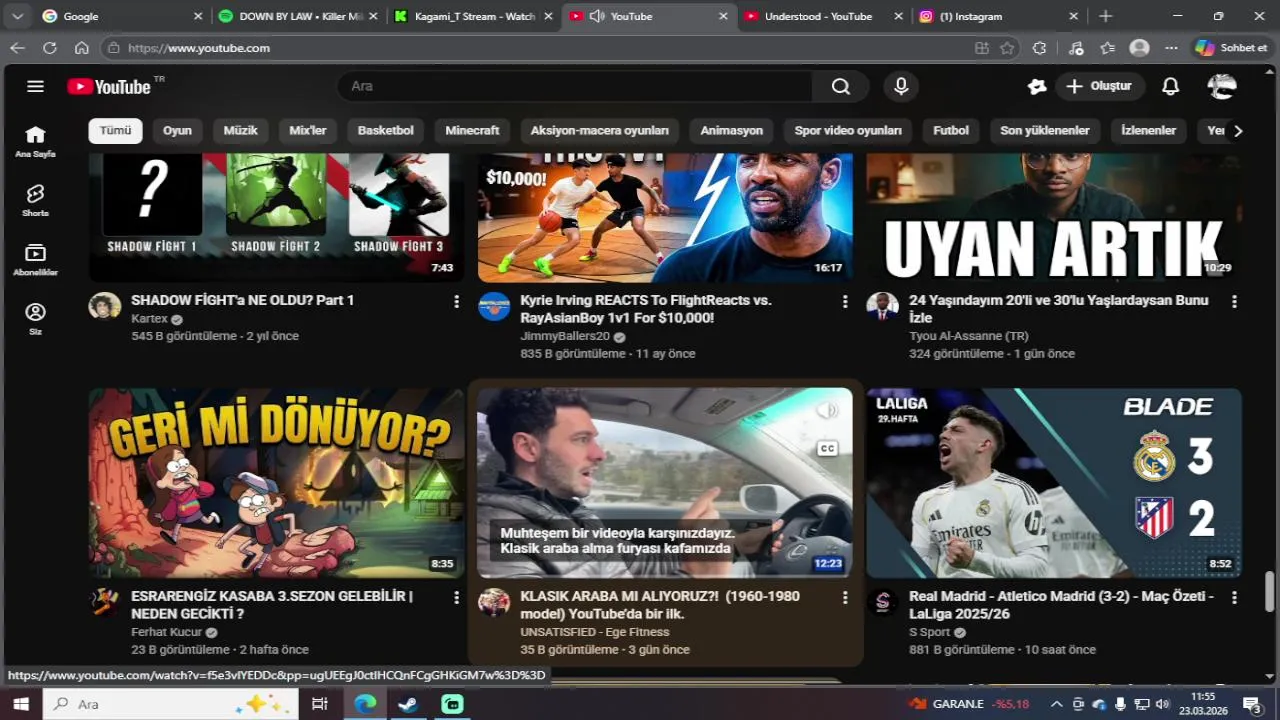Open options menu for KLASIK ARABA video
The height and width of the screenshot is (720, 1280).
tap(845, 597)
